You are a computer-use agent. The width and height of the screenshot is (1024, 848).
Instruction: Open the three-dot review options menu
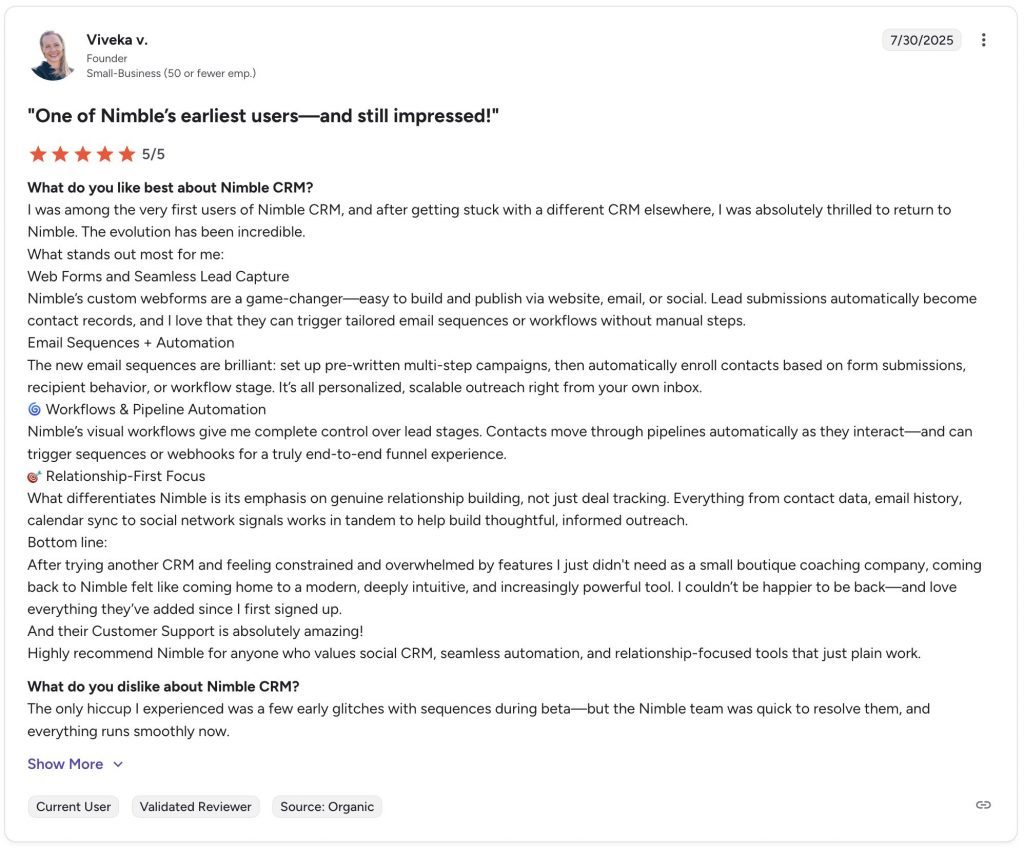tap(983, 40)
